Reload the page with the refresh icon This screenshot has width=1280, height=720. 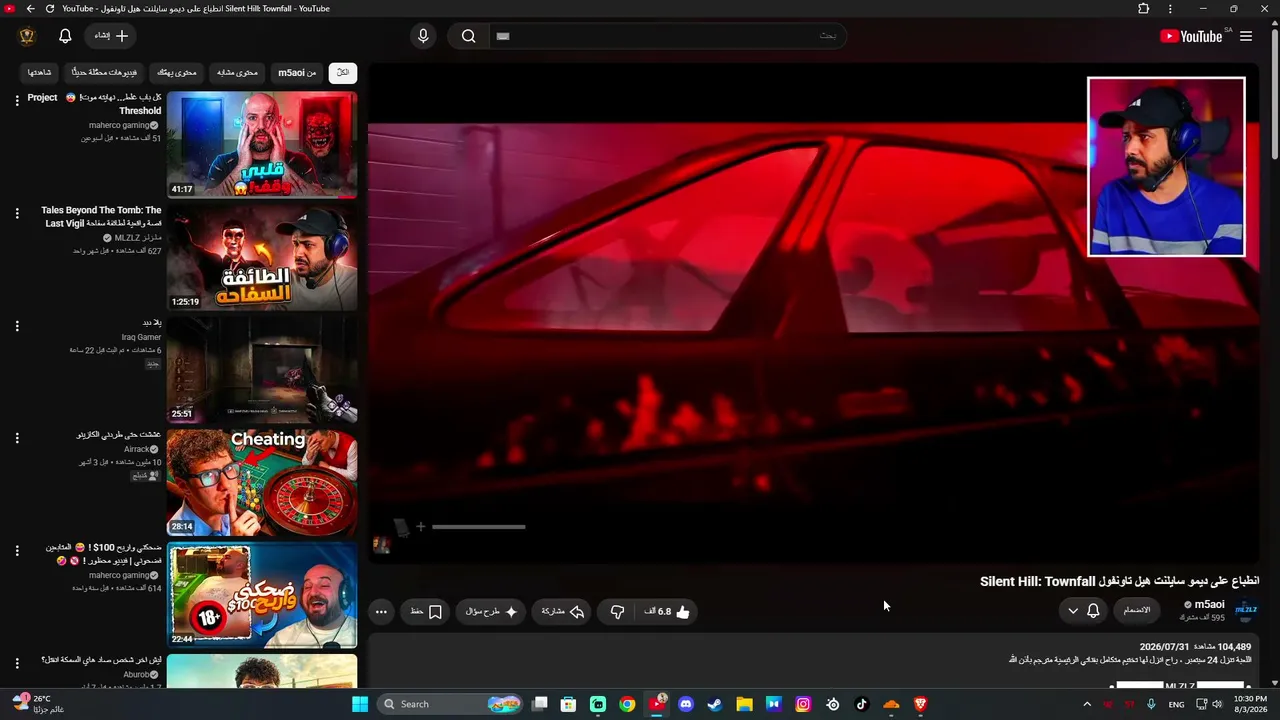click(x=50, y=9)
